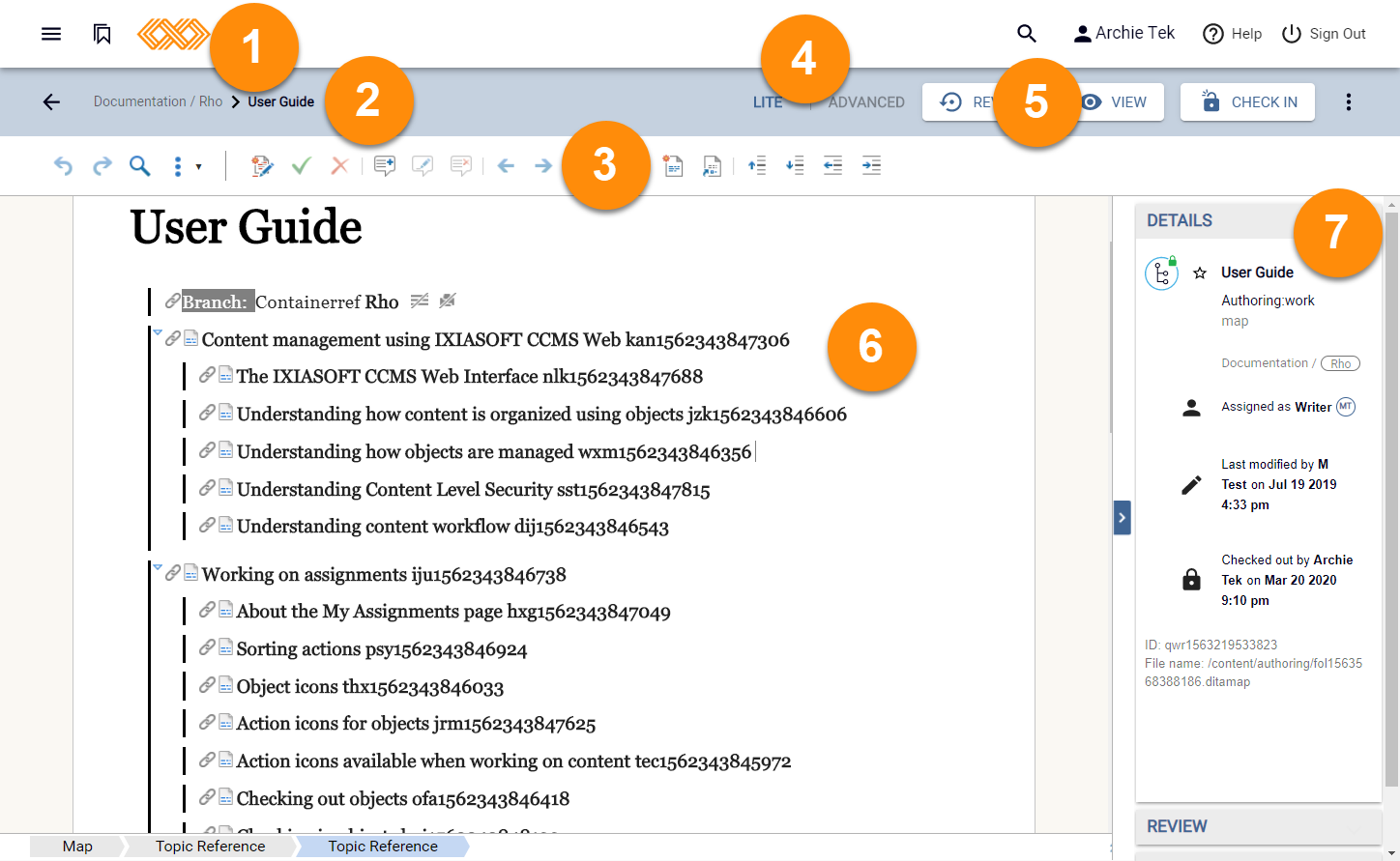Move the selected topic down
Screen dimensions: 1400x861
tap(795, 166)
